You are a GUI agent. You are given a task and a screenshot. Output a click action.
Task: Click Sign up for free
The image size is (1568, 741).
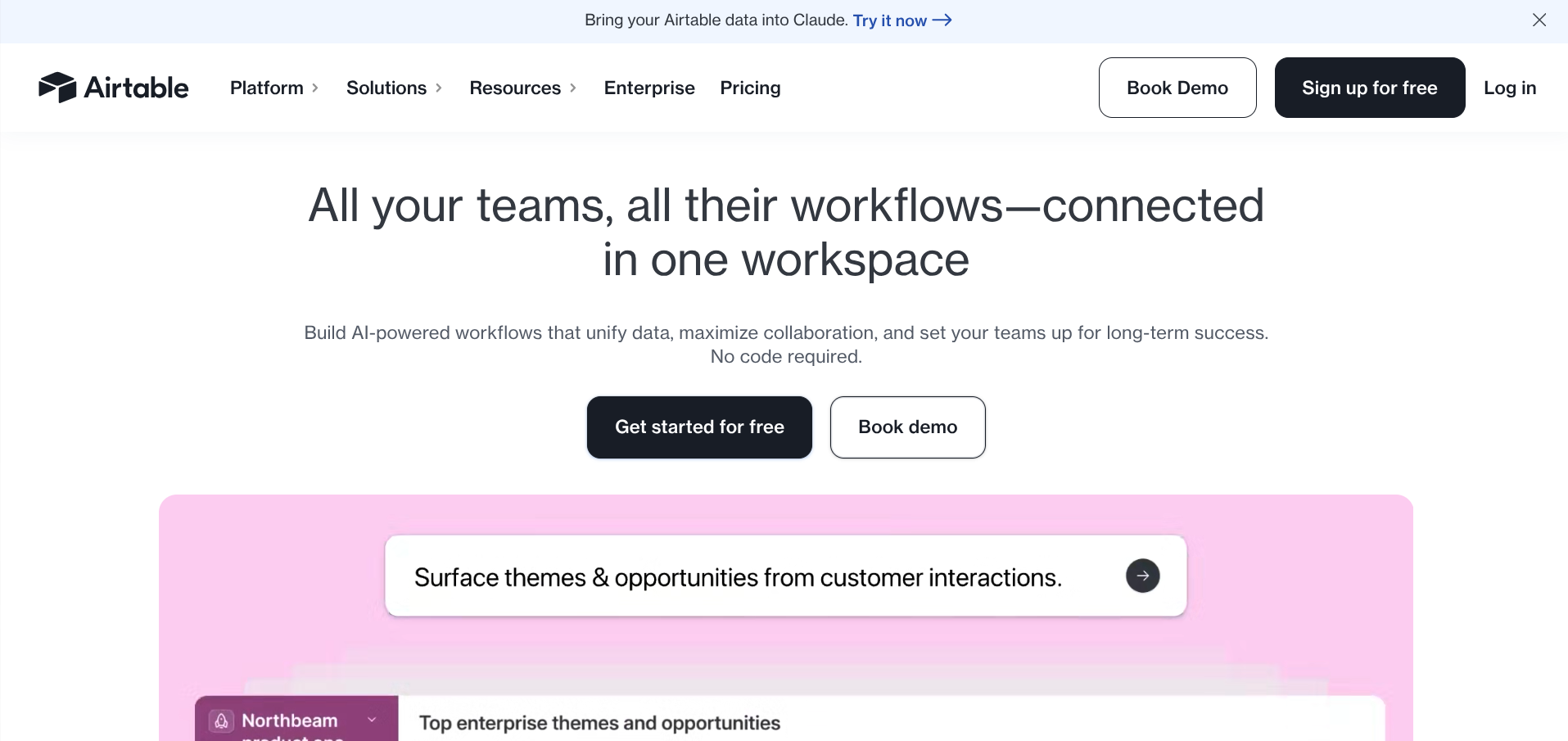1370,88
